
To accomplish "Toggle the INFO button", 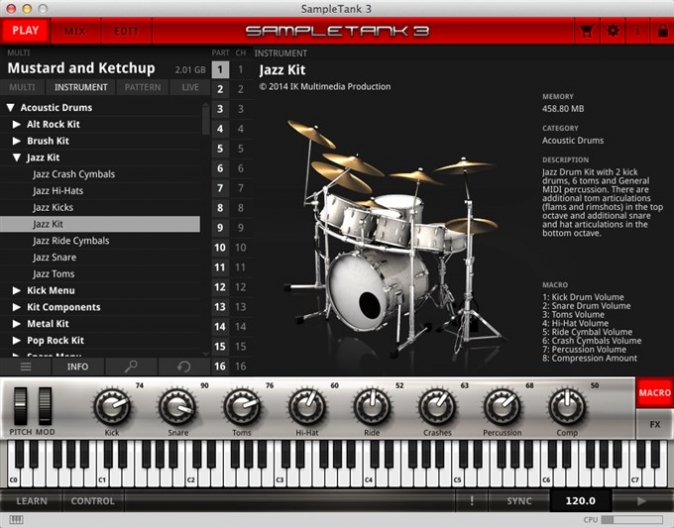I will 77,367.
